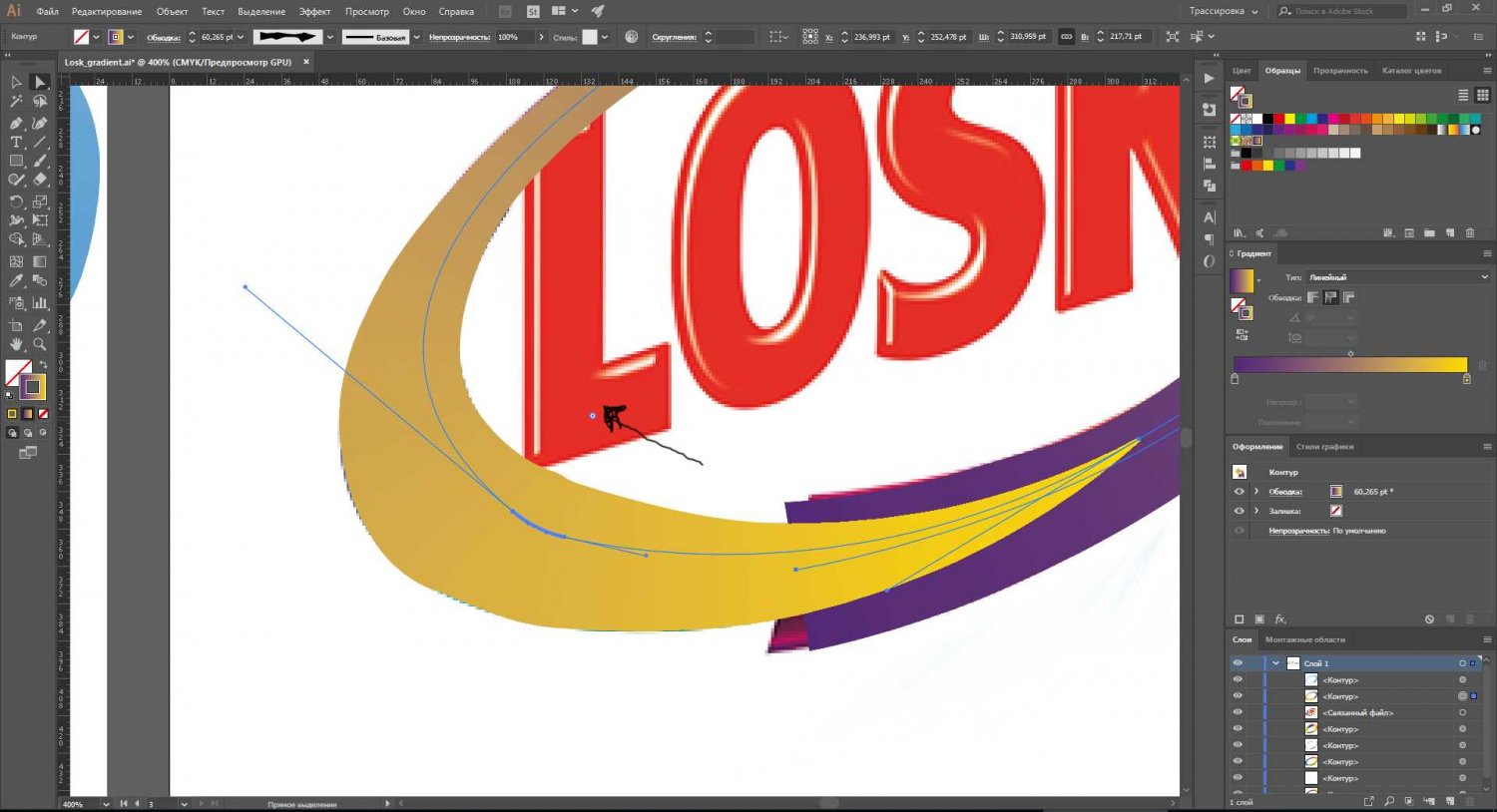The height and width of the screenshot is (812, 1497).
Task: Select the Line Segment tool
Action: click(40, 143)
